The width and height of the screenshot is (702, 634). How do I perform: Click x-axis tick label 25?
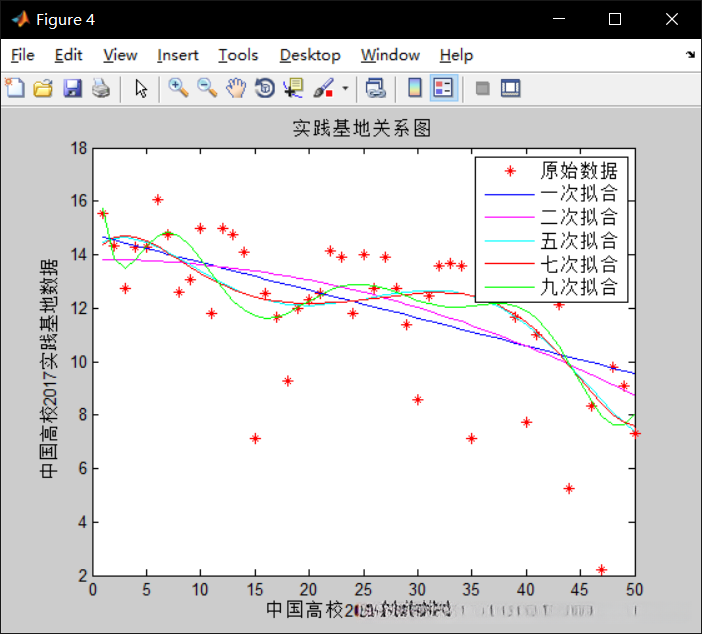[x=363, y=590]
